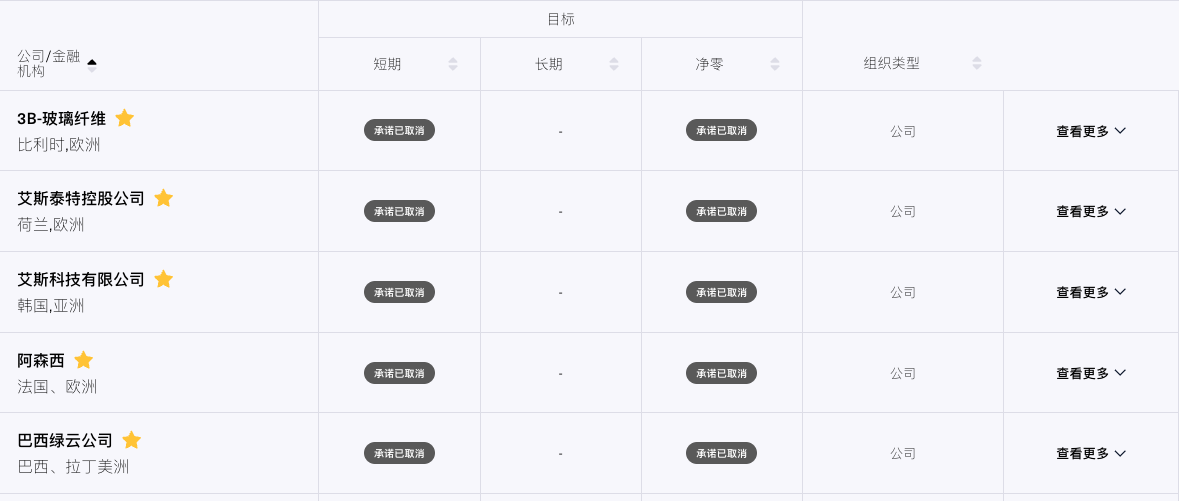Image resolution: width=1179 pixels, height=501 pixels.
Task: Expand 查看更多 for 巴西绿云公司
Action: point(1091,454)
